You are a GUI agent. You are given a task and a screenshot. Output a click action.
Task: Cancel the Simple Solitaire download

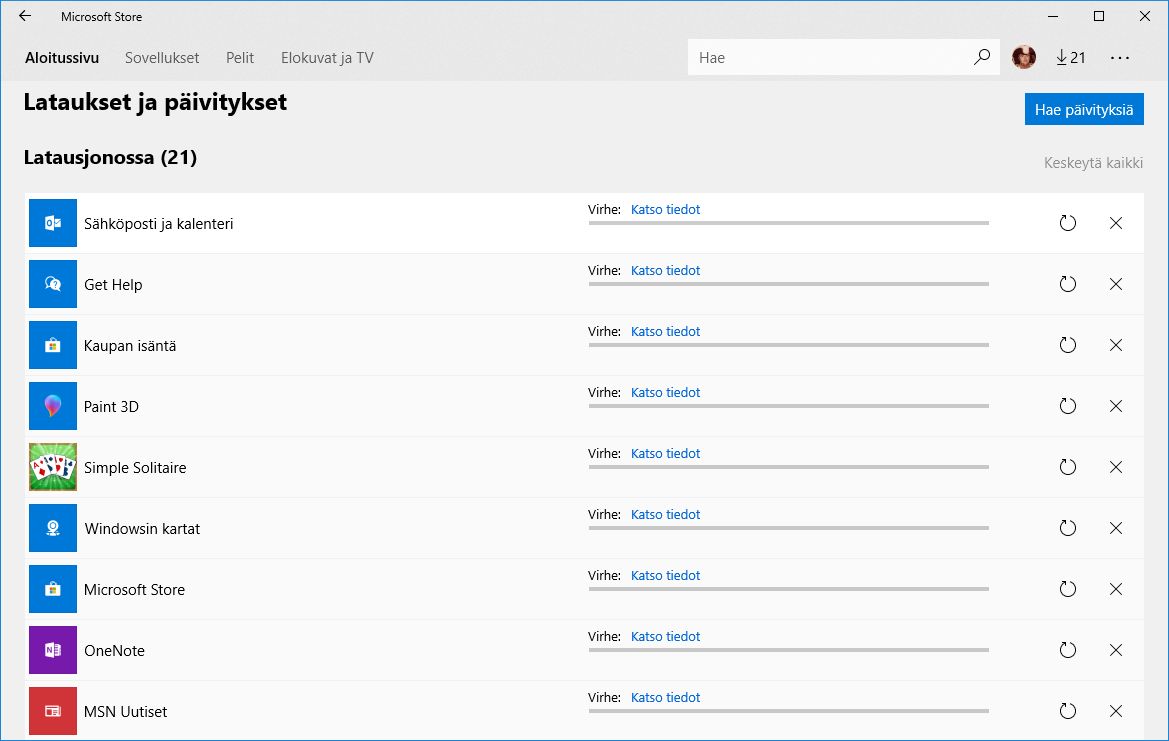1116,467
